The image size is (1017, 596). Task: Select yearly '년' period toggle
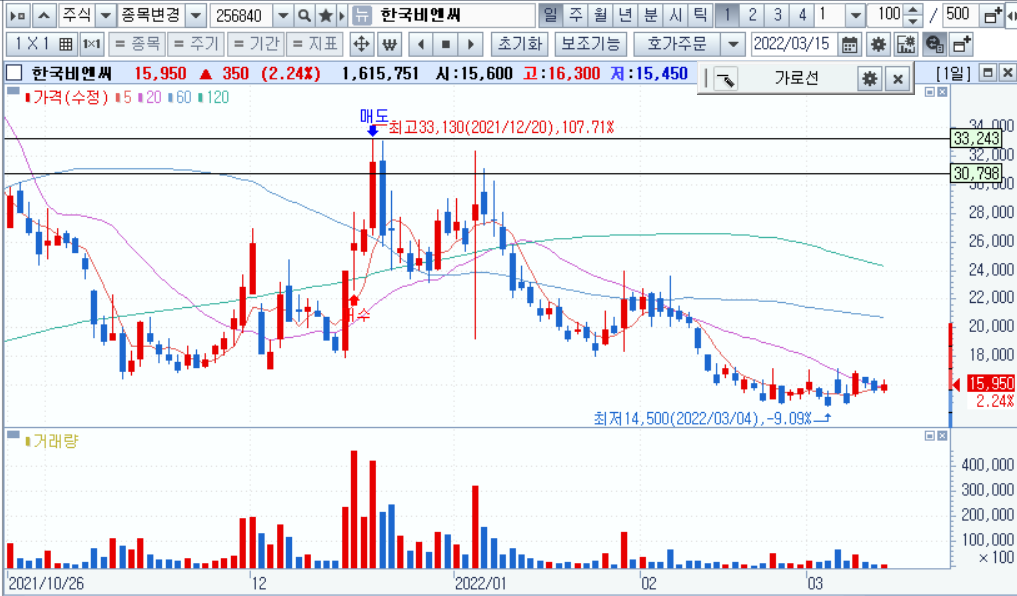click(625, 15)
